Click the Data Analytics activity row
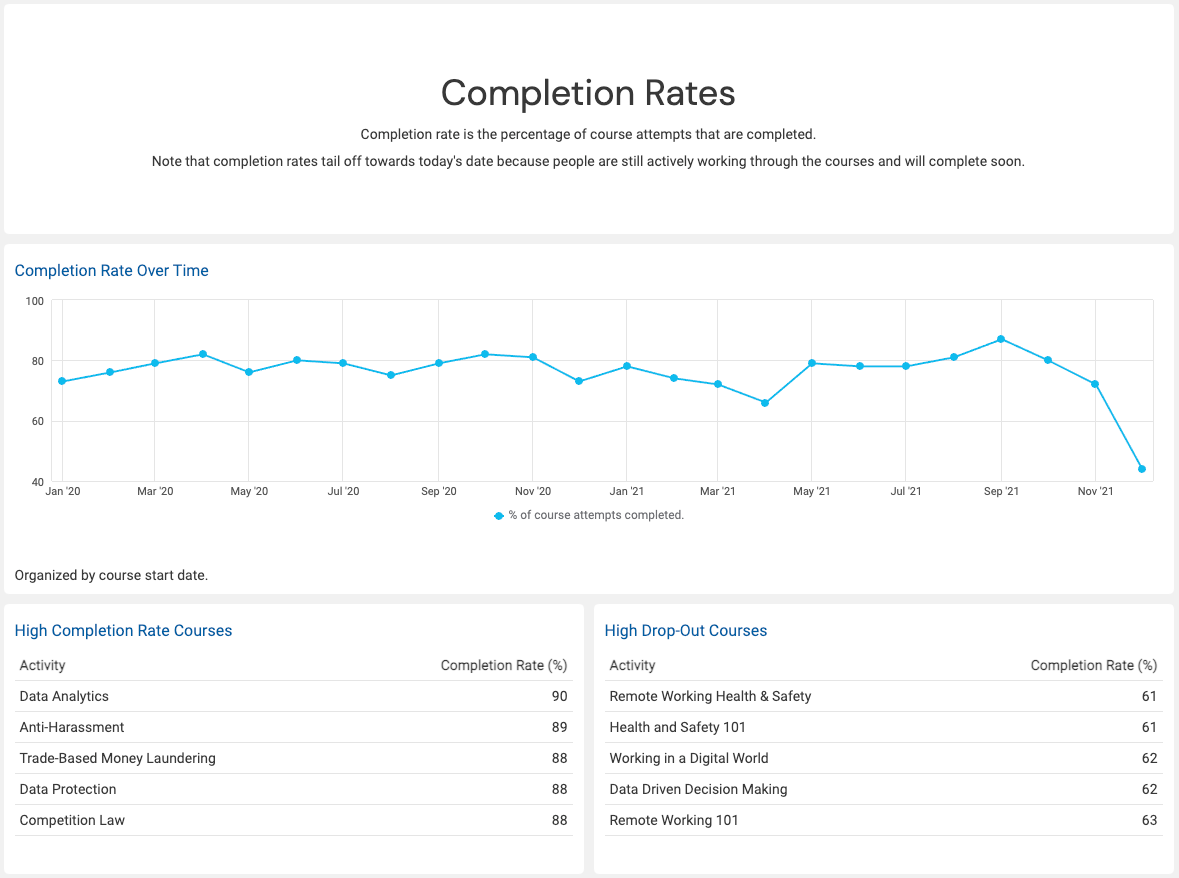The image size is (1179, 878). [x=293, y=696]
